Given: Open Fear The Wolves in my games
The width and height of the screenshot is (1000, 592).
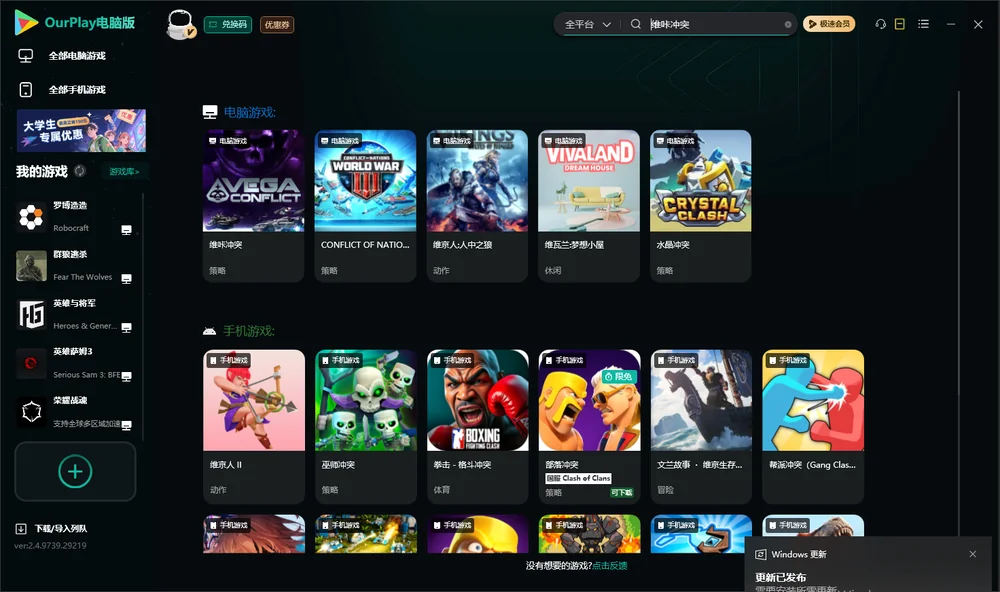Looking at the screenshot, I should (x=75, y=265).
